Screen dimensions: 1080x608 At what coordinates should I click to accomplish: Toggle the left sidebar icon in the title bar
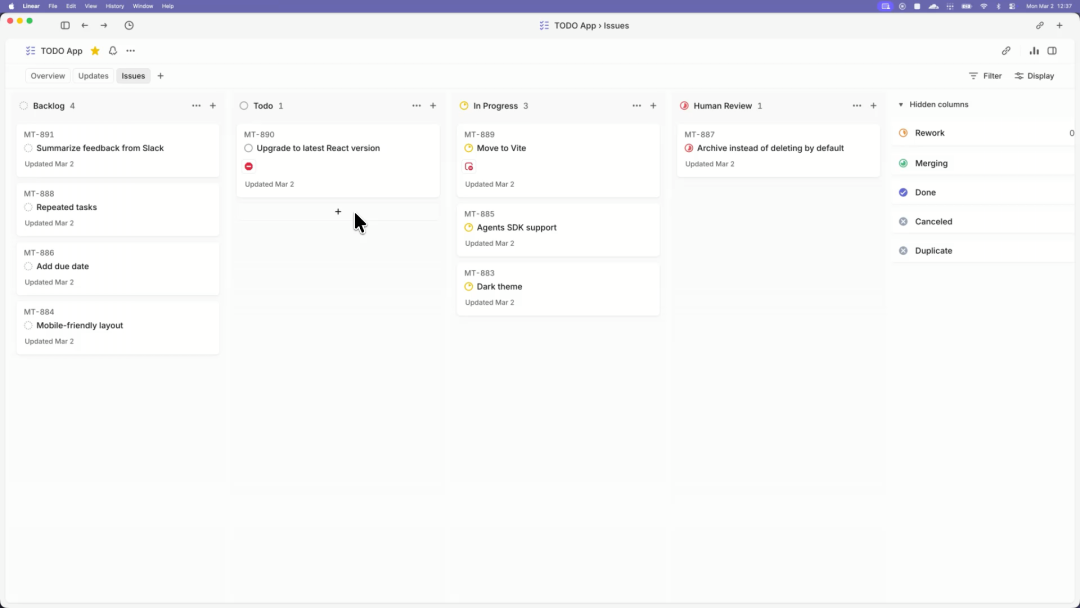(65, 25)
